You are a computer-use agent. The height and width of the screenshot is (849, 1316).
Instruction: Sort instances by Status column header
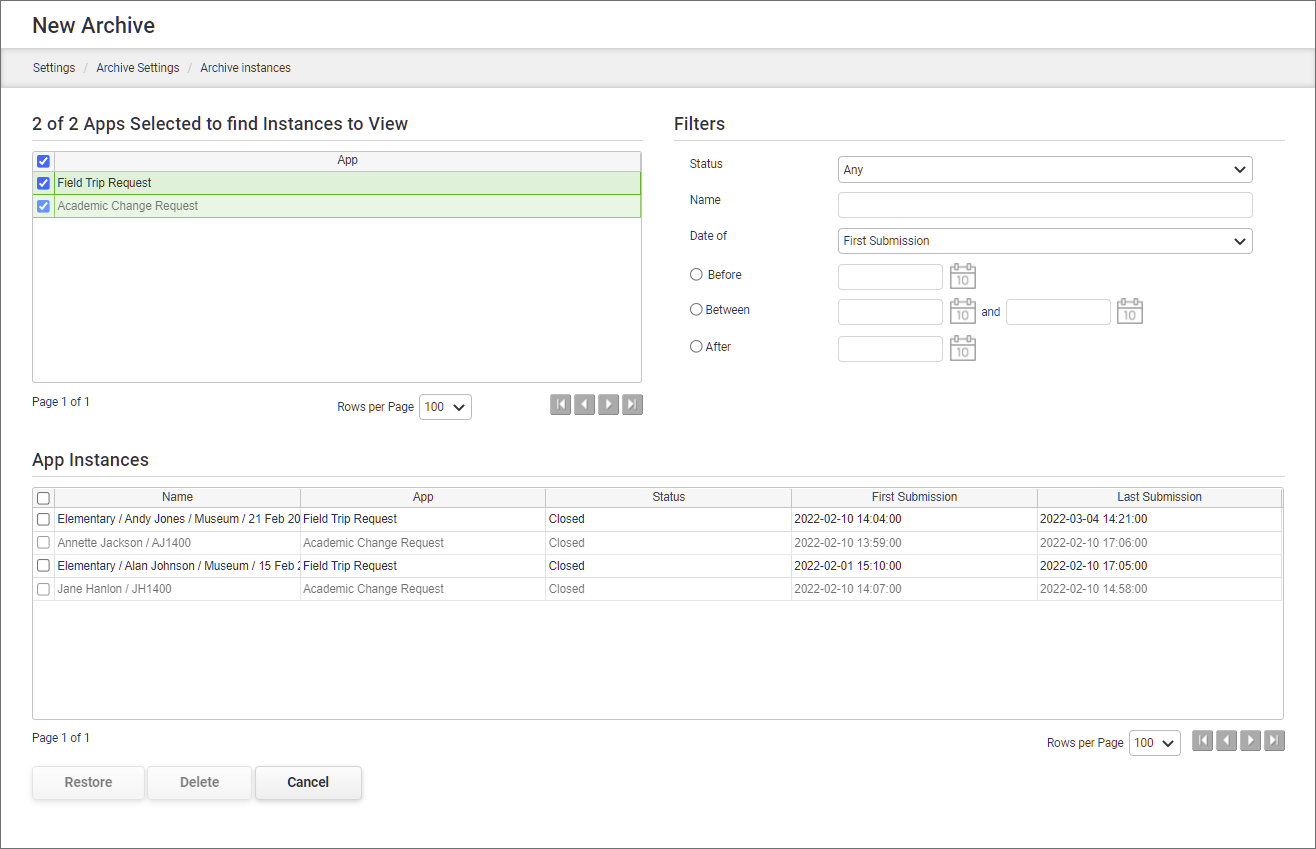point(669,497)
